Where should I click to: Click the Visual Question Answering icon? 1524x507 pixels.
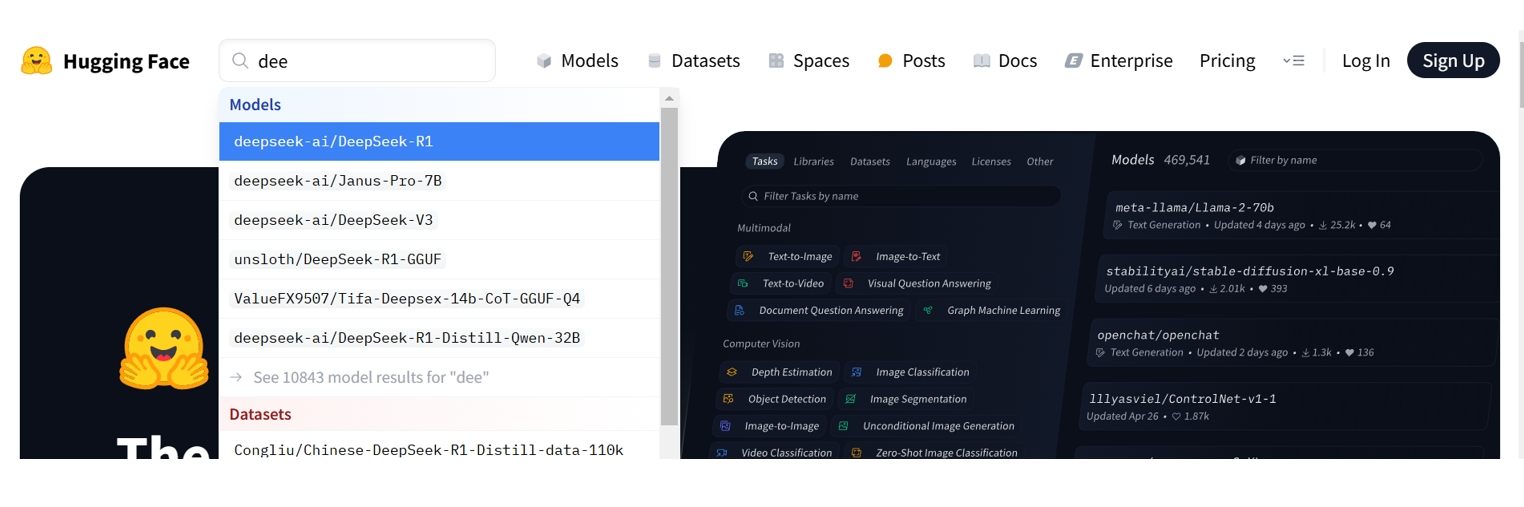coord(848,284)
